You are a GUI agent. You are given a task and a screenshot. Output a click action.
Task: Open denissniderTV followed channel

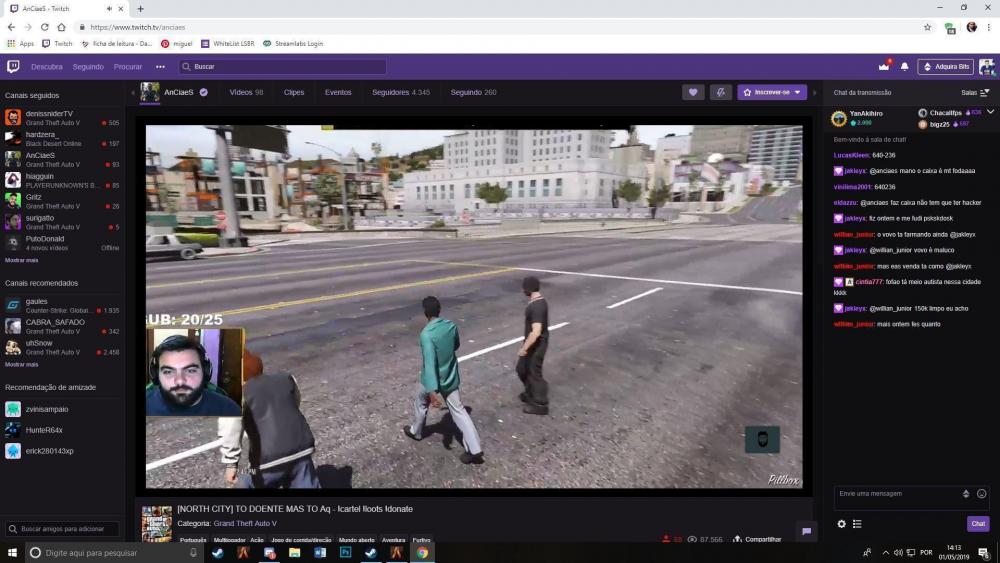pos(62,118)
